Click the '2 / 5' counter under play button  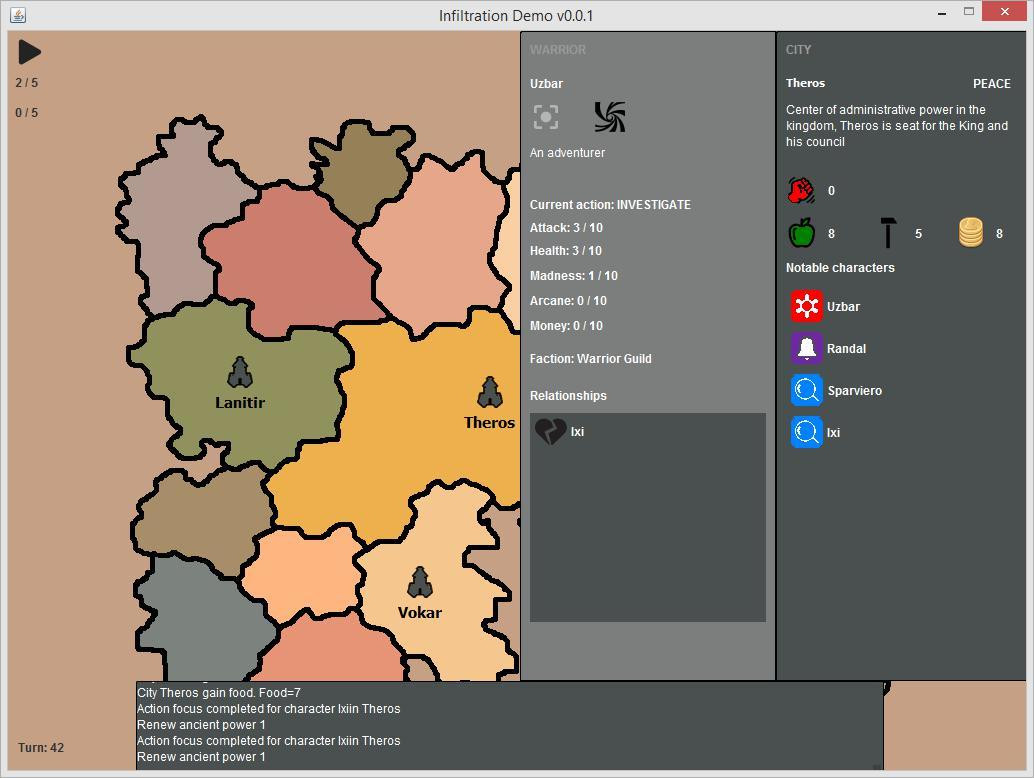coord(26,82)
